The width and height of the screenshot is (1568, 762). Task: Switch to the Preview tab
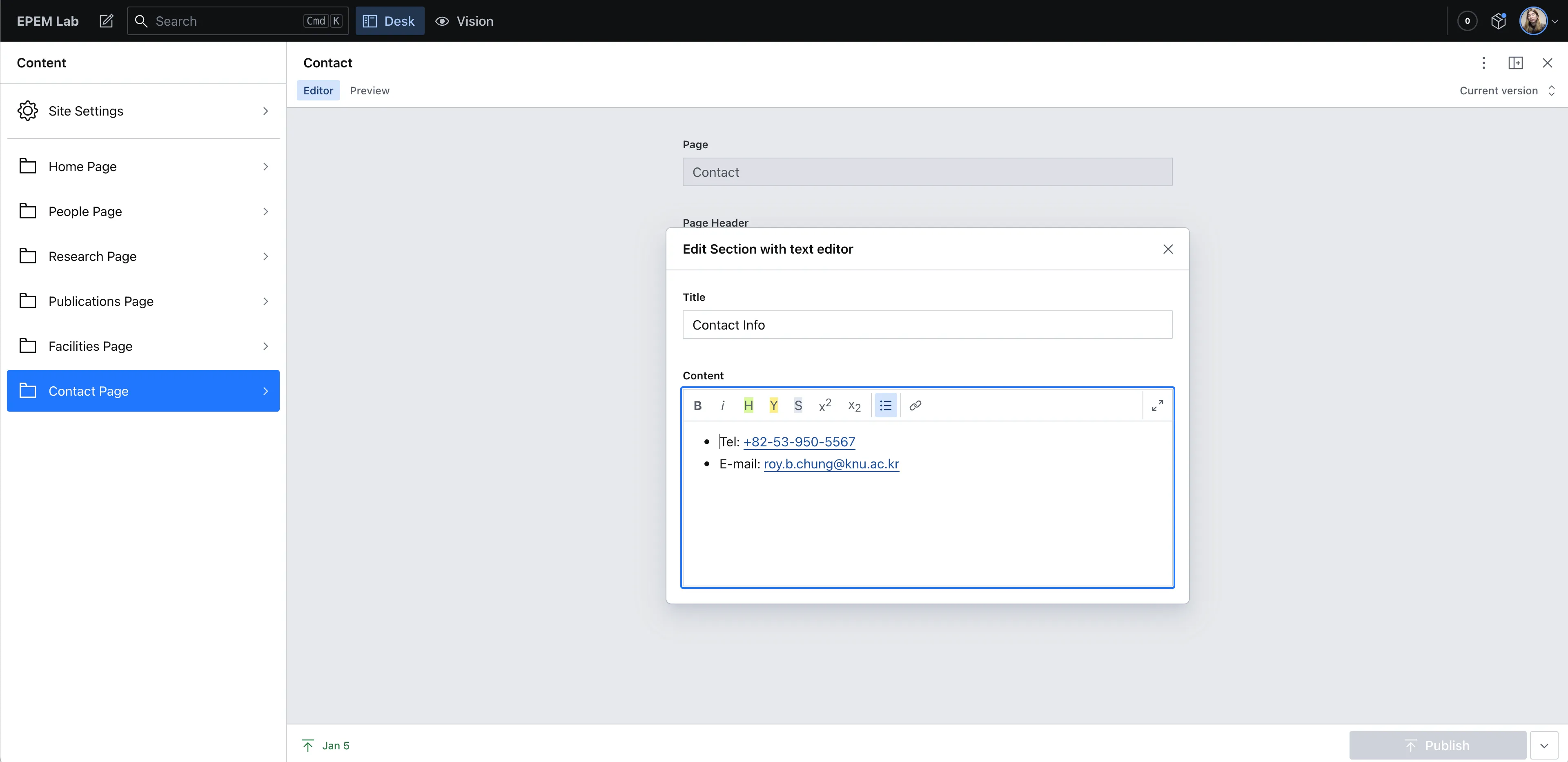click(370, 91)
